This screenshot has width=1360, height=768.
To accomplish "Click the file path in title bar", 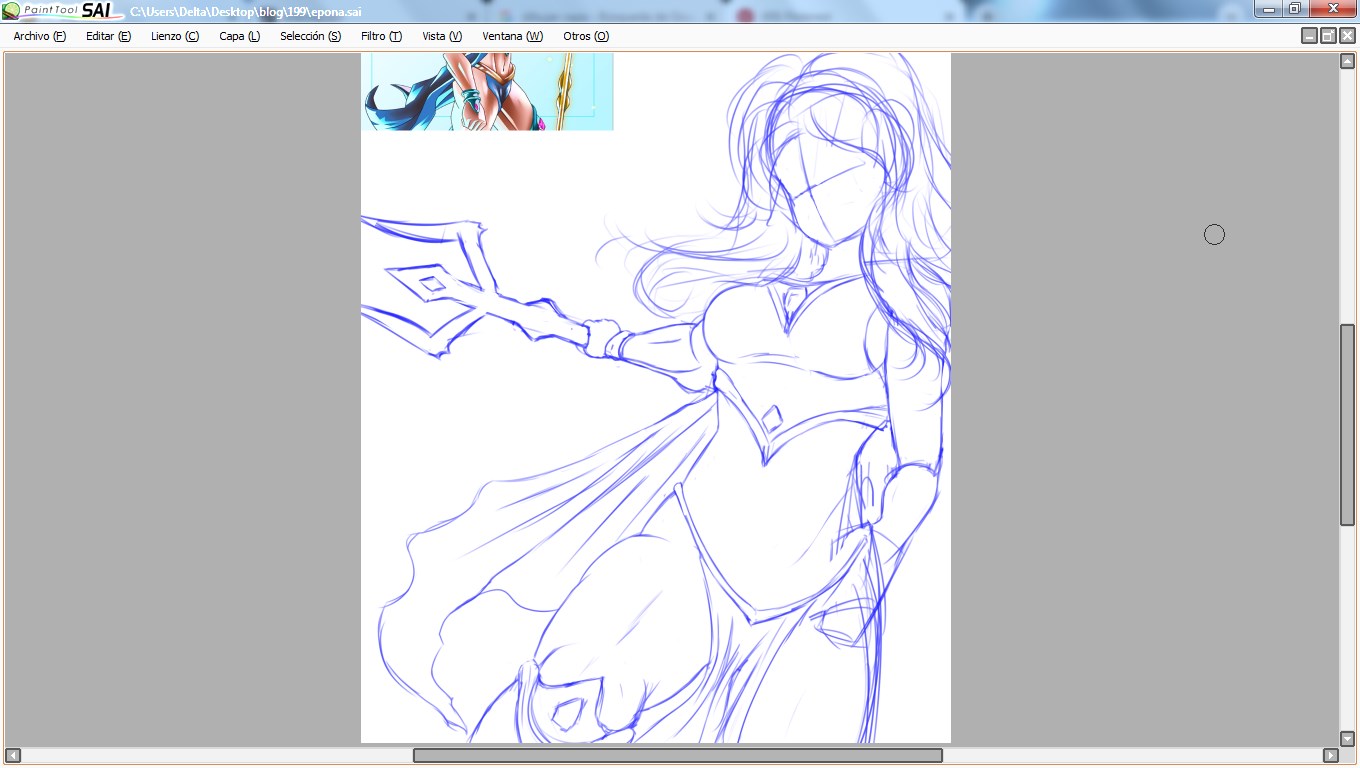I will click(245, 11).
